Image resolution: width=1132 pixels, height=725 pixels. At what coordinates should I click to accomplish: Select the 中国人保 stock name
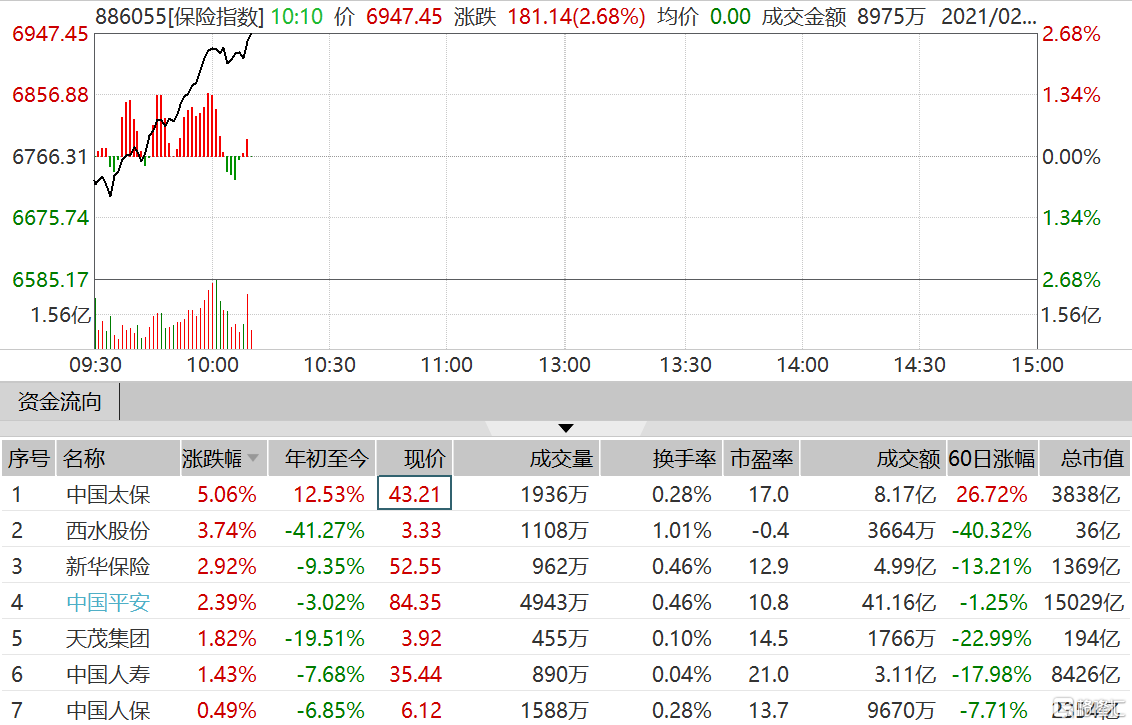click(108, 711)
